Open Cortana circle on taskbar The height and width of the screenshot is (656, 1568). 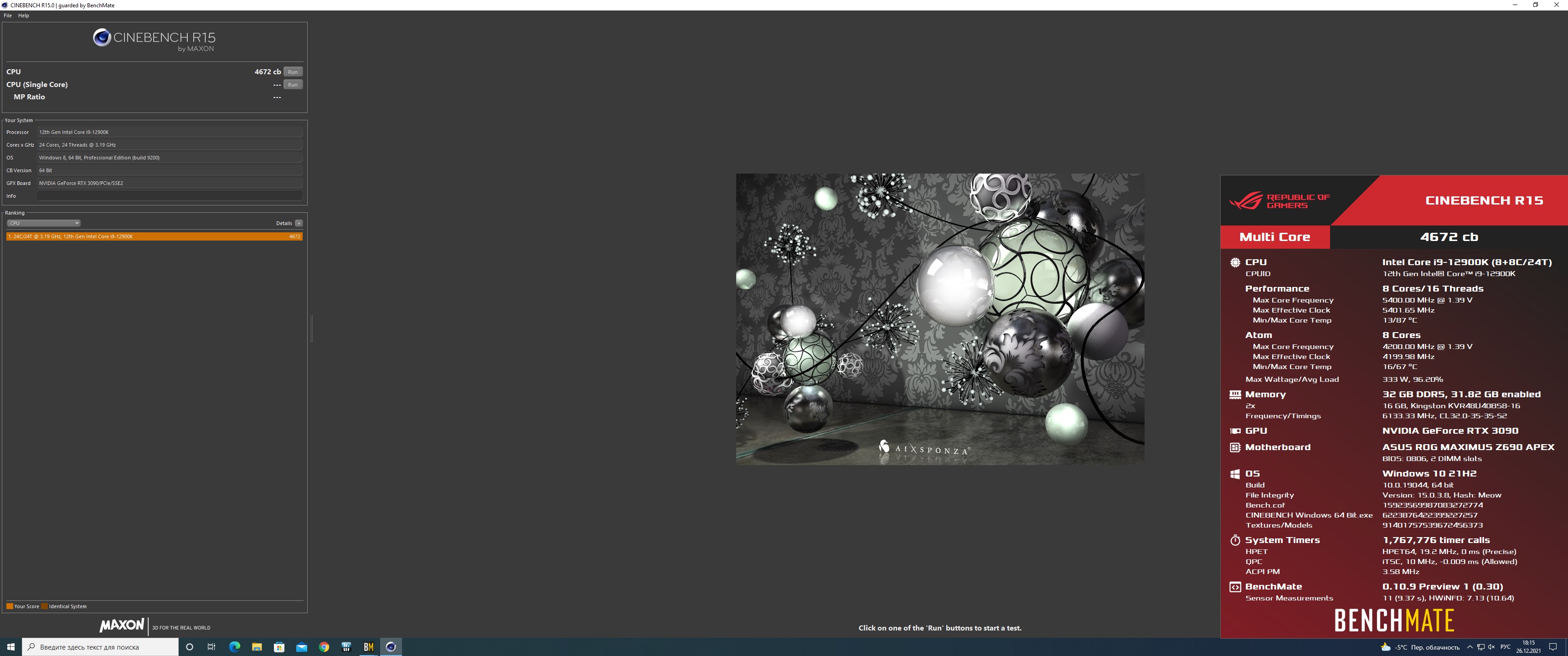(189, 647)
